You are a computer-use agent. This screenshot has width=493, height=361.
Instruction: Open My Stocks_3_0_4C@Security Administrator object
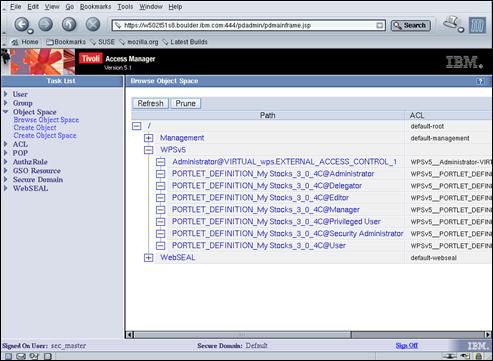coord(287,234)
